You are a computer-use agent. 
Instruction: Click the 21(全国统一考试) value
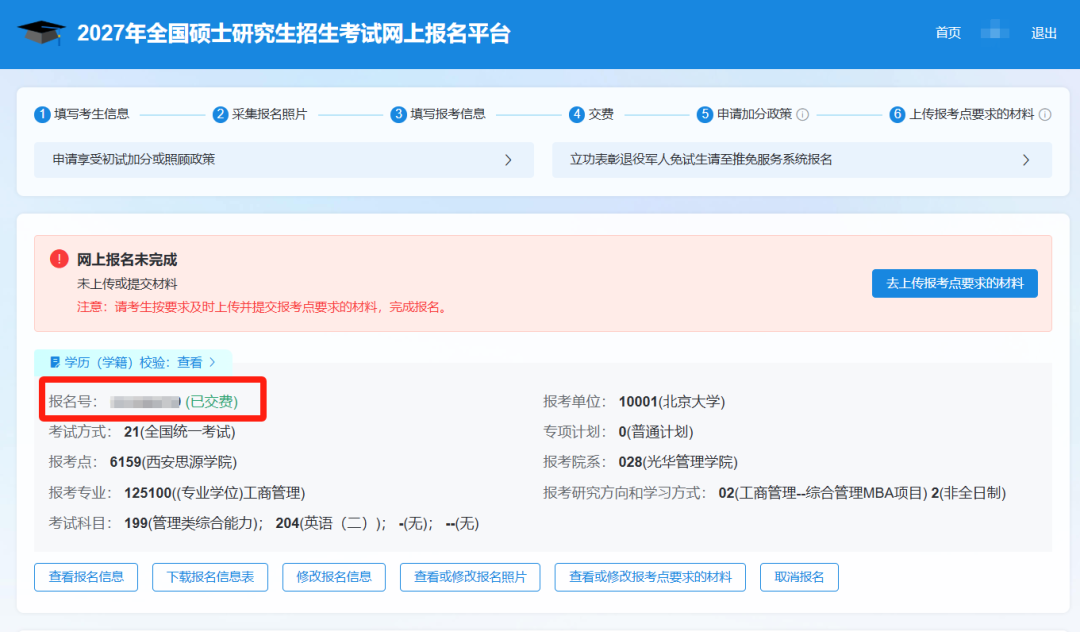[180, 432]
